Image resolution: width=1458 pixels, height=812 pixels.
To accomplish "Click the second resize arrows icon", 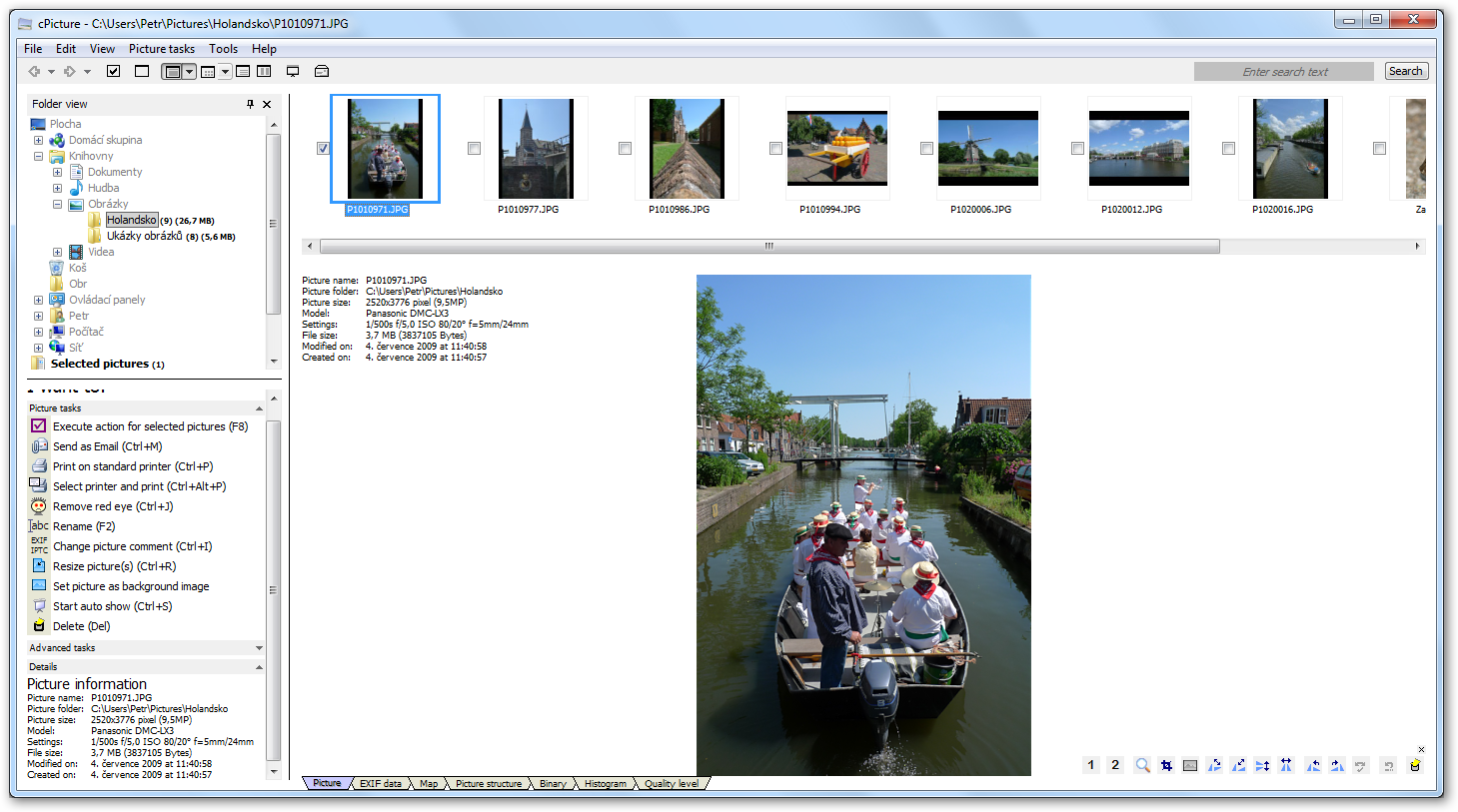I will (1238, 765).
